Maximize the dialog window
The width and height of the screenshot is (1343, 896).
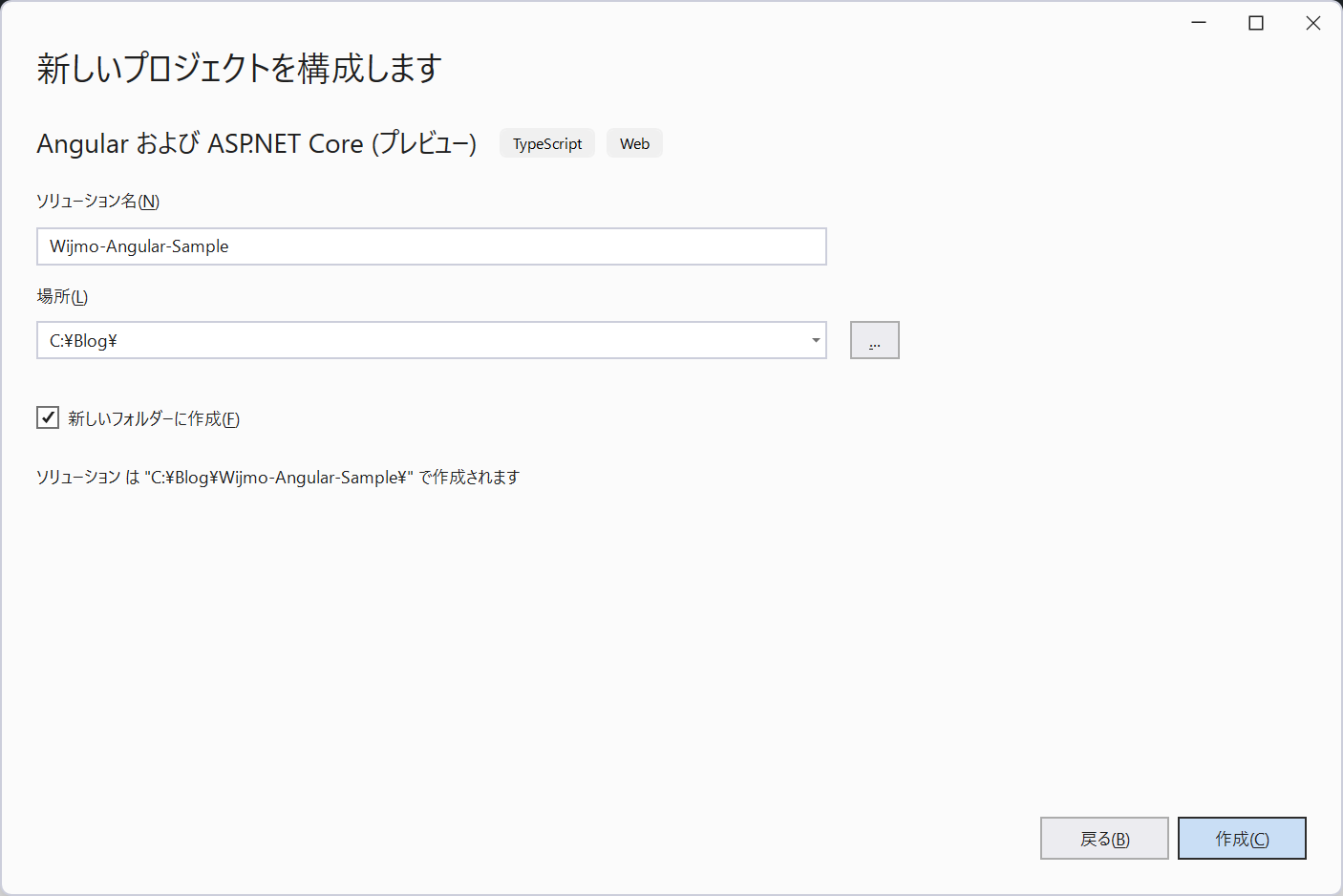coord(1256,23)
